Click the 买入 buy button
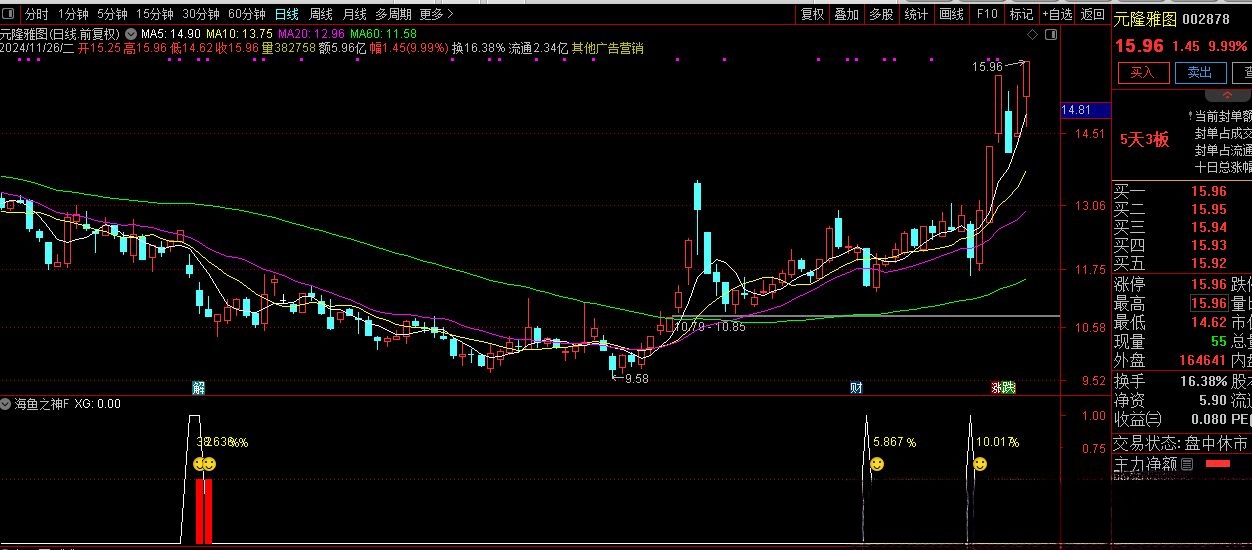This screenshot has height=550, width=1252. 1142,72
